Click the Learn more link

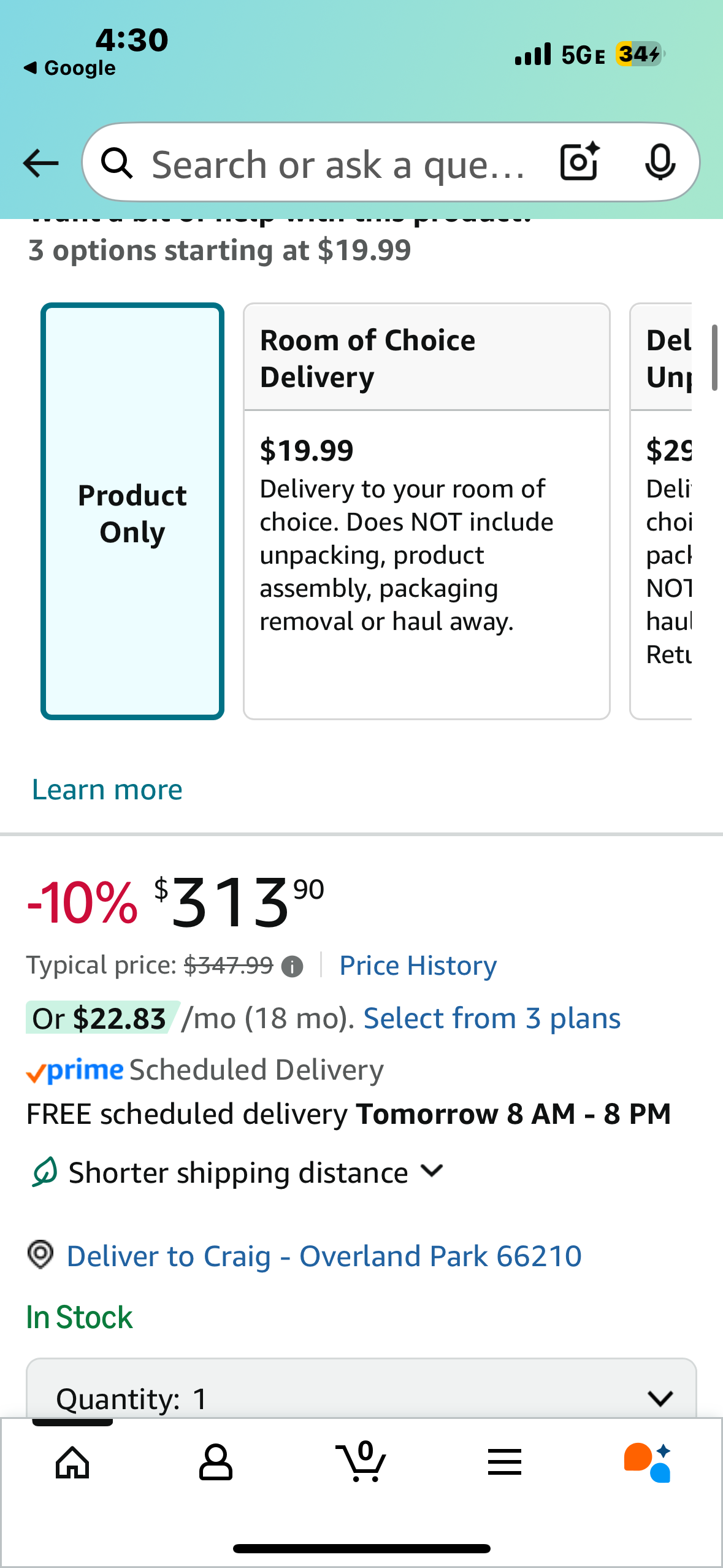(107, 790)
